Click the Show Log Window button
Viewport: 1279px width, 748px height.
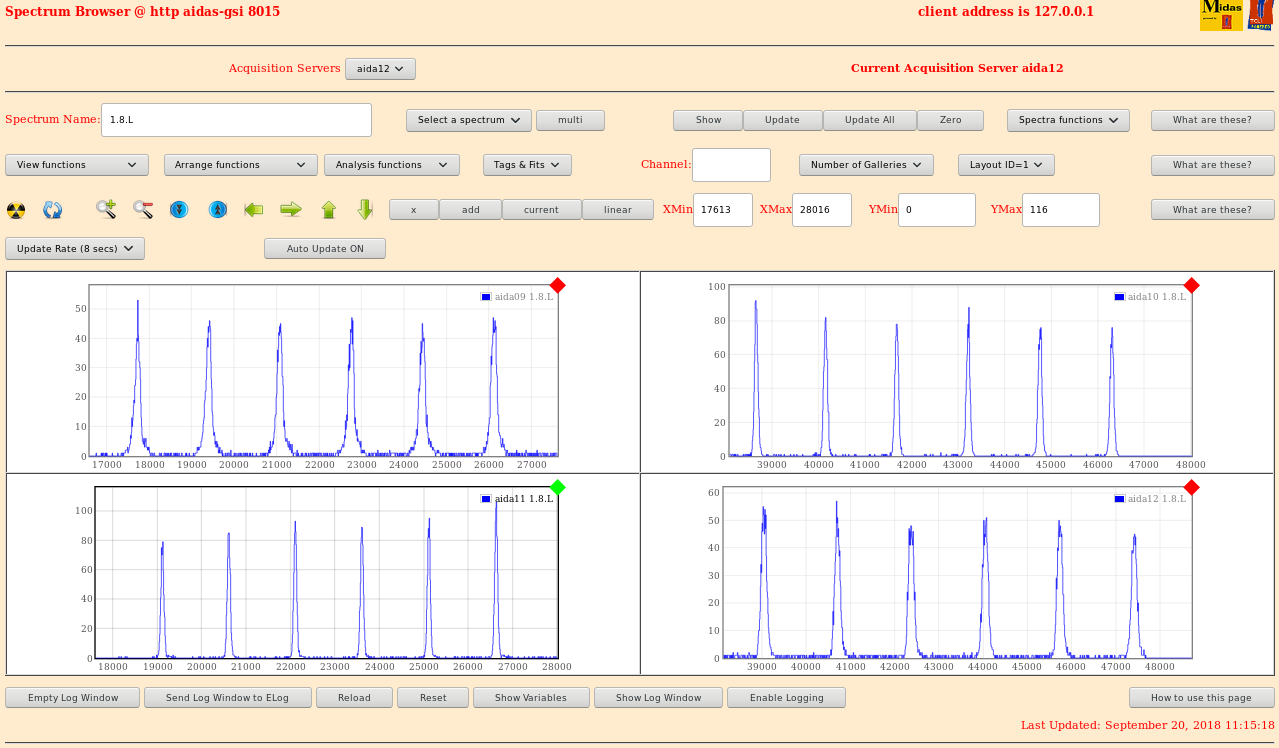(658, 698)
